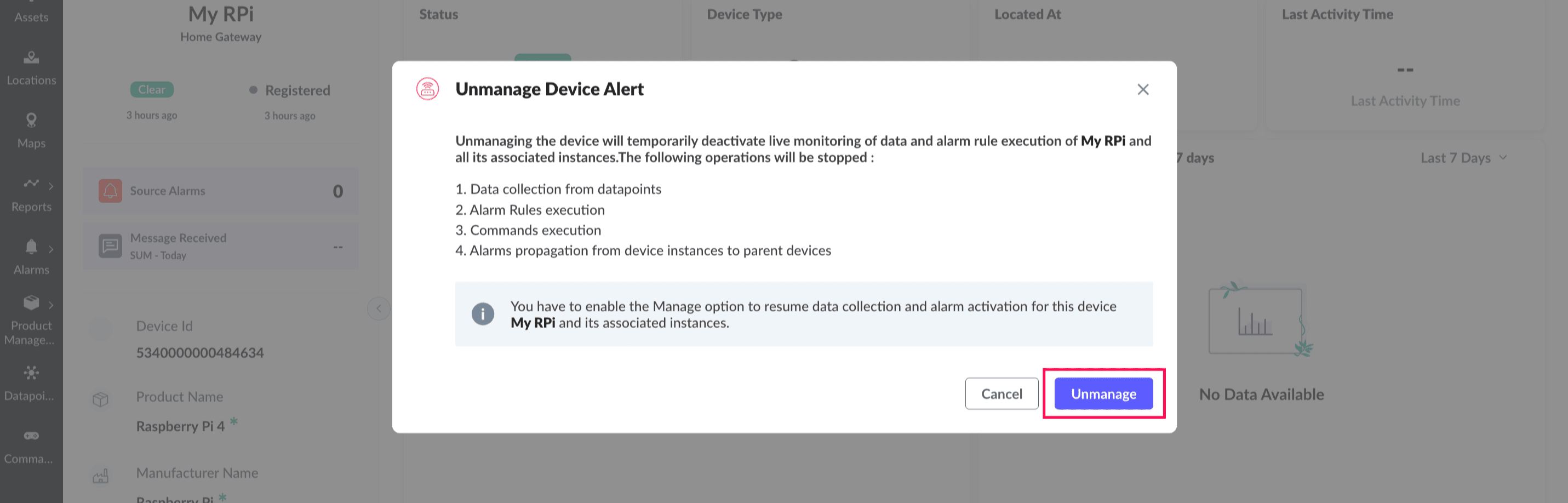The width and height of the screenshot is (1568, 503).
Task: Expand the Reports submenu chevron
Action: coord(51,186)
